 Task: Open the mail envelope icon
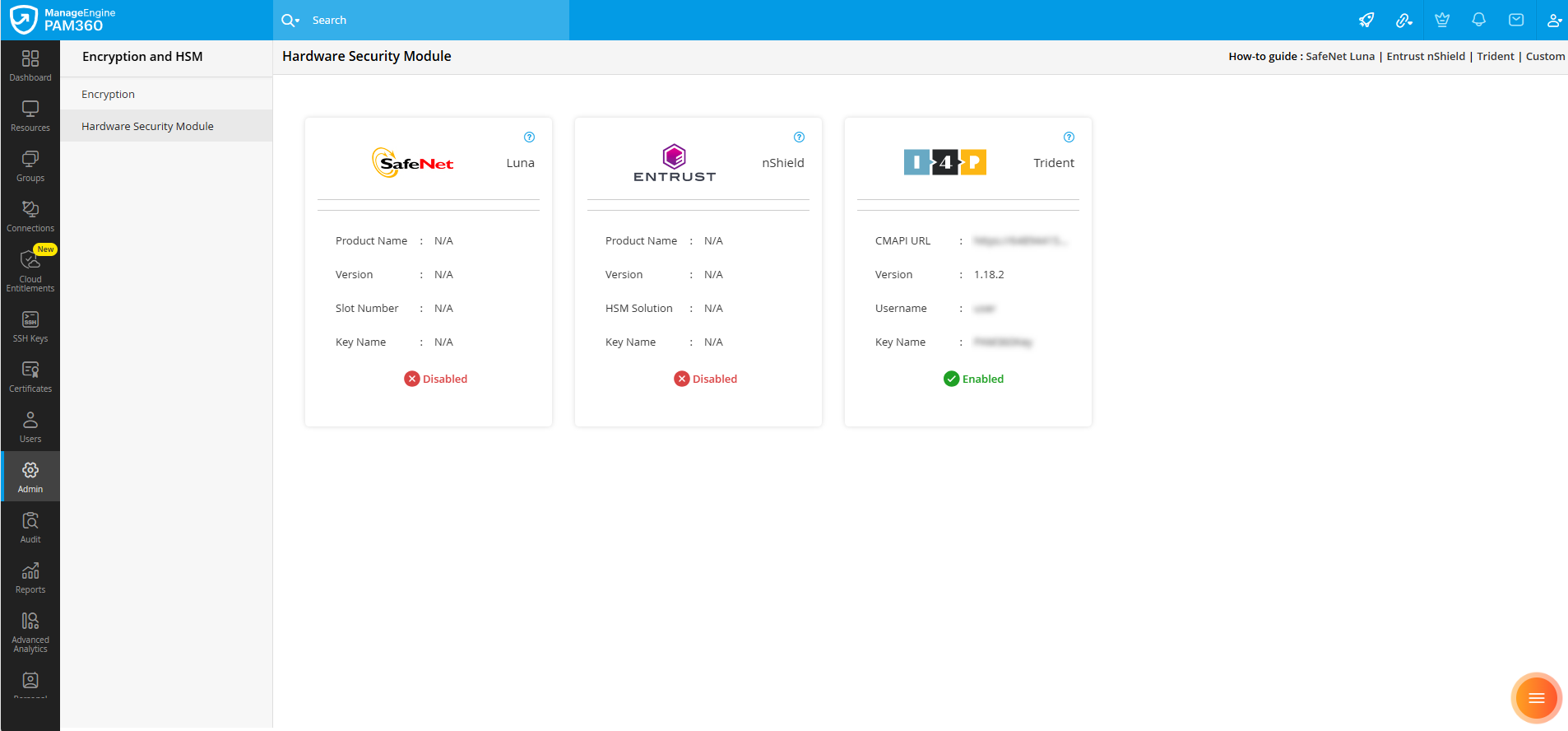pyautogui.click(x=1516, y=20)
